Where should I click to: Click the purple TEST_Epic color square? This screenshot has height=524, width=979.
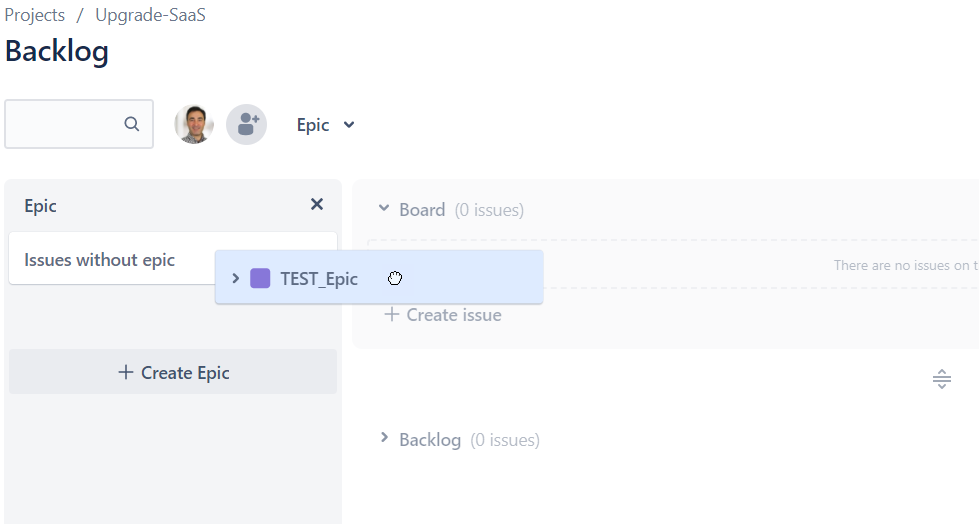(260, 278)
